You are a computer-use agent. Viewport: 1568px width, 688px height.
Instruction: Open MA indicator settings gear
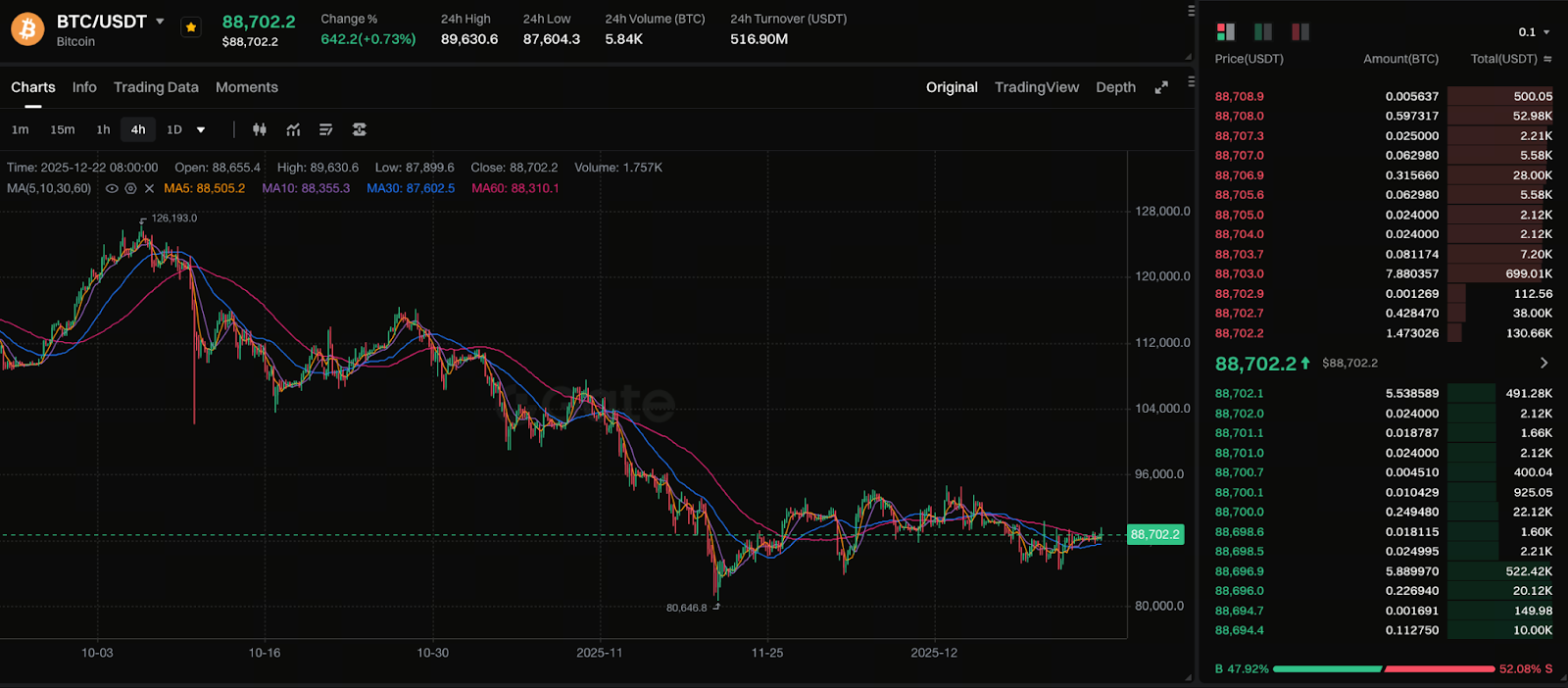tap(130, 188)
